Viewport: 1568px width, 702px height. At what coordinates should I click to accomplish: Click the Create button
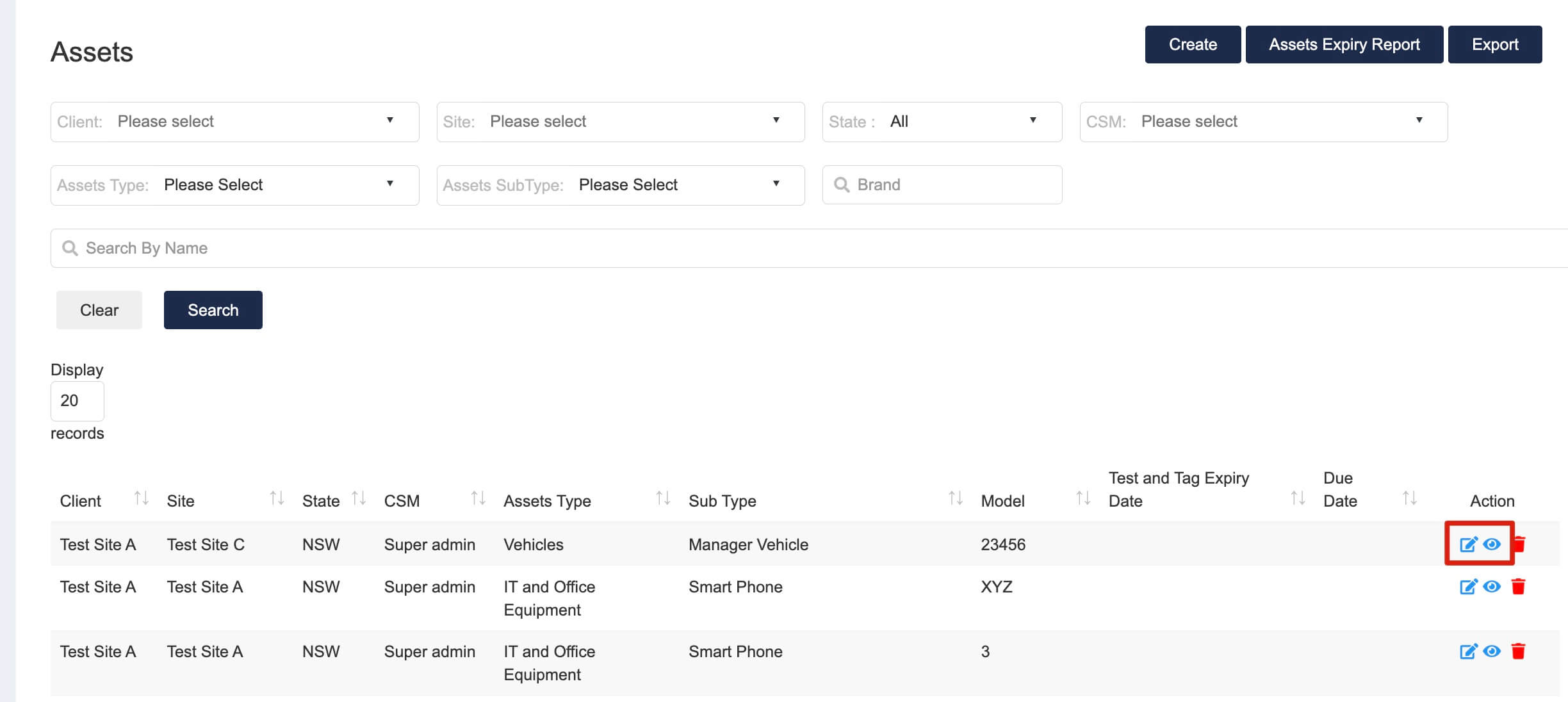[1192, 44]
